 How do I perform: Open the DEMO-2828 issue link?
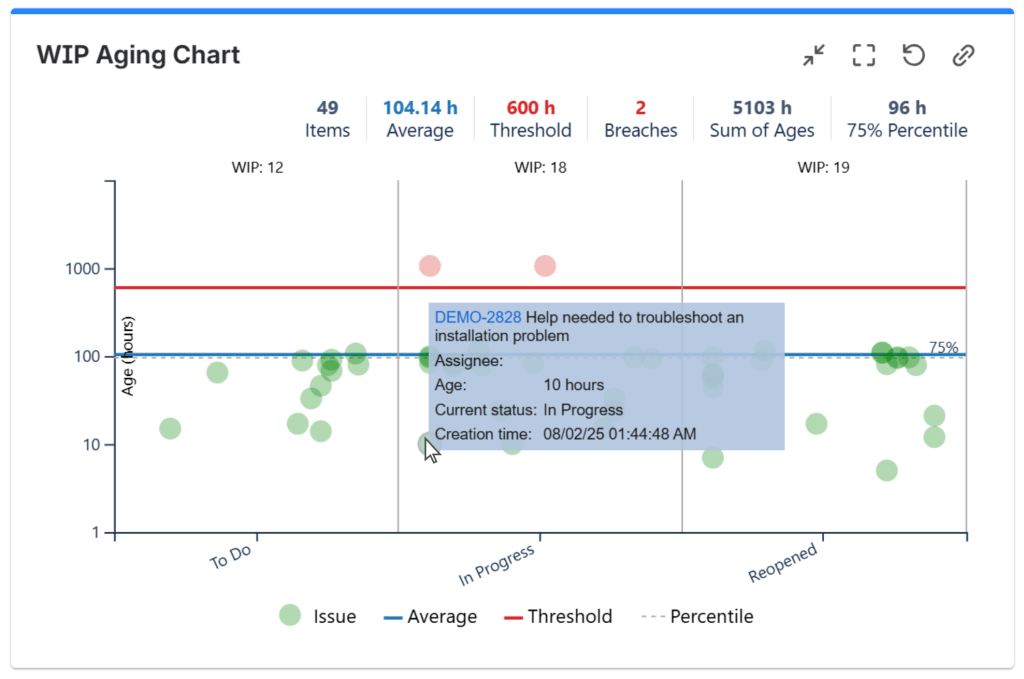(x=477, y=317)
